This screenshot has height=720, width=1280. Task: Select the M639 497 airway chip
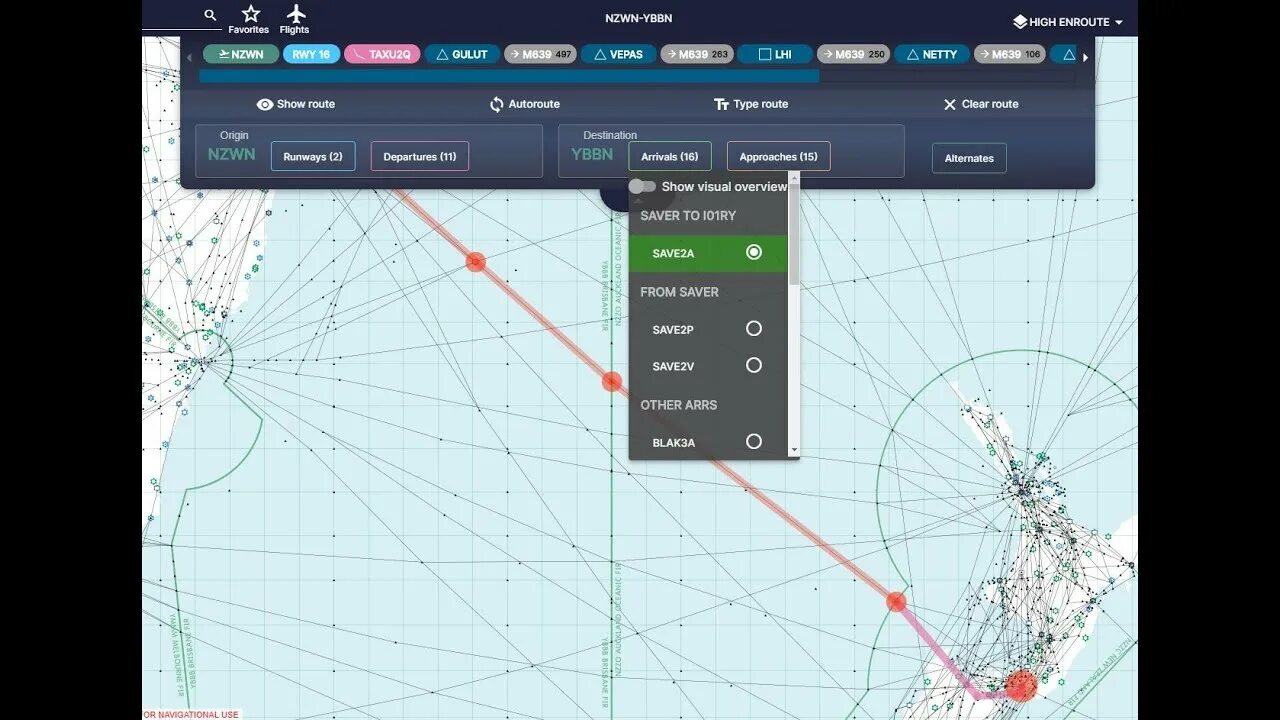pos(540,54)
